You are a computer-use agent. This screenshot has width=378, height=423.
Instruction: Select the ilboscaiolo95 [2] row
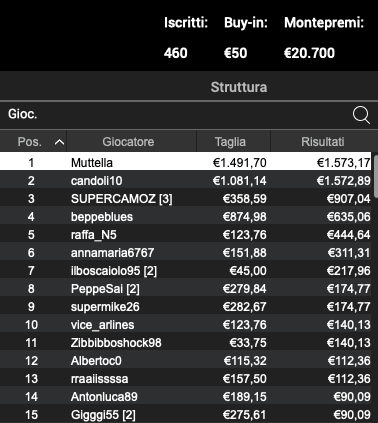pos(186,271)
